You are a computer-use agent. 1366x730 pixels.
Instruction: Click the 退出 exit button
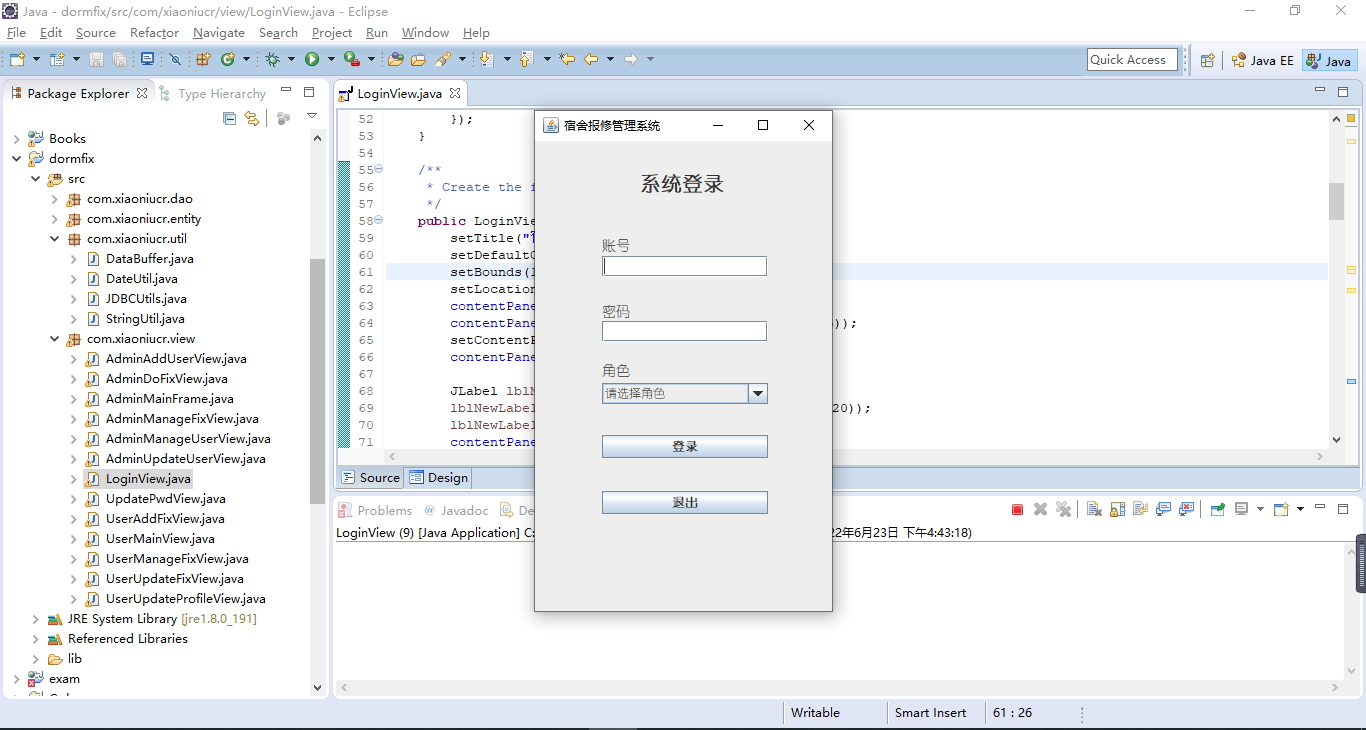coord(684,503)
